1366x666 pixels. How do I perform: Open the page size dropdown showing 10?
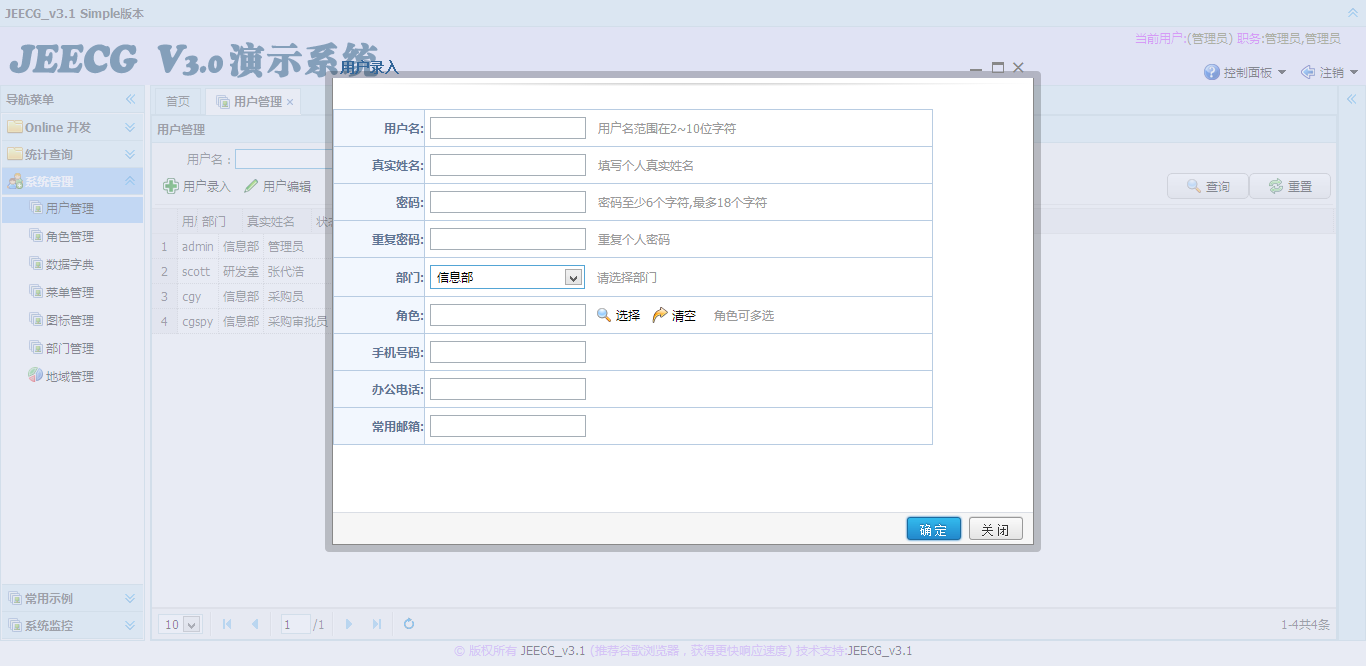[180, 624]
